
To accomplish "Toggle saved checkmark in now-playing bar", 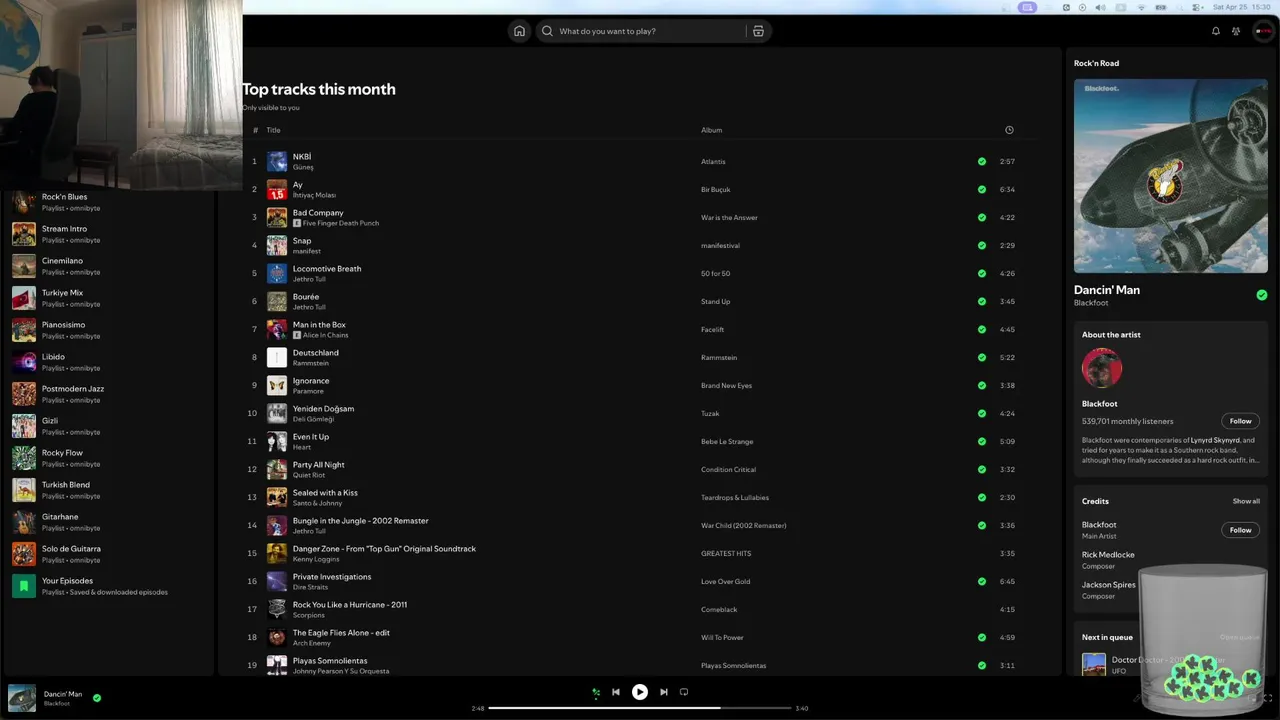I will pyautogui.click(x=97, y=698).
